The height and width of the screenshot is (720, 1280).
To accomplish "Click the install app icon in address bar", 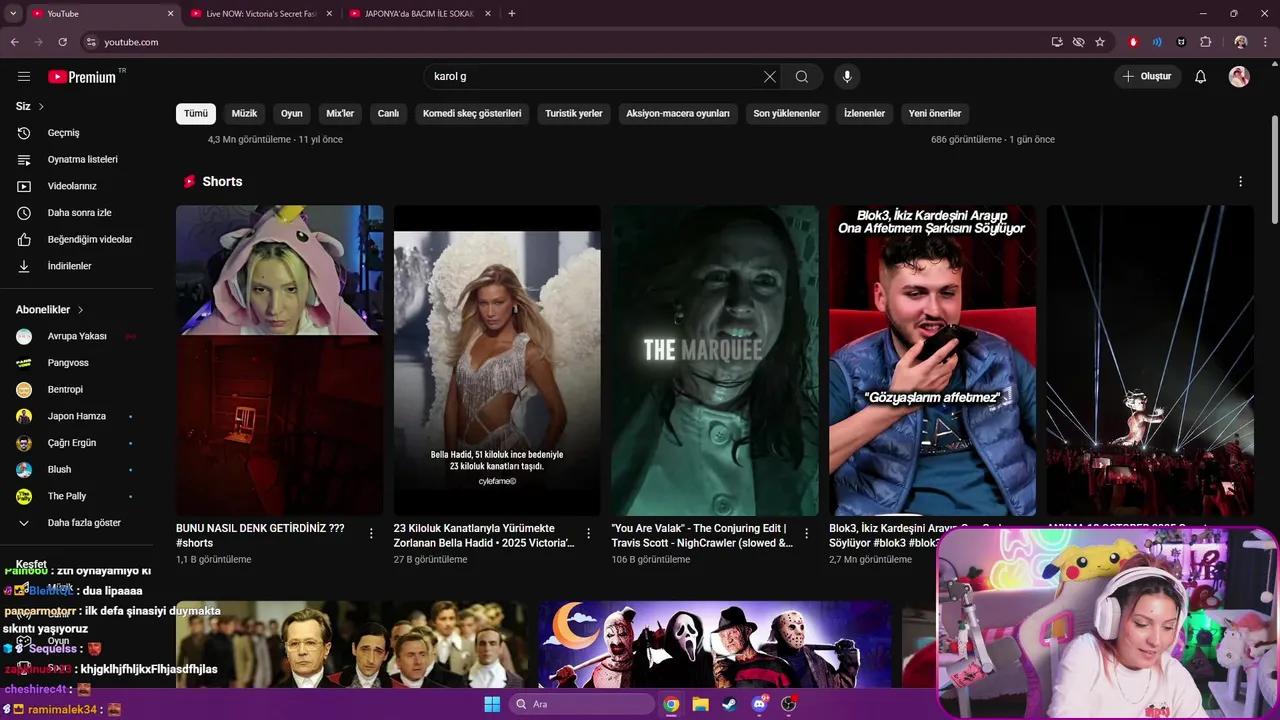I will click(1057, 42).
